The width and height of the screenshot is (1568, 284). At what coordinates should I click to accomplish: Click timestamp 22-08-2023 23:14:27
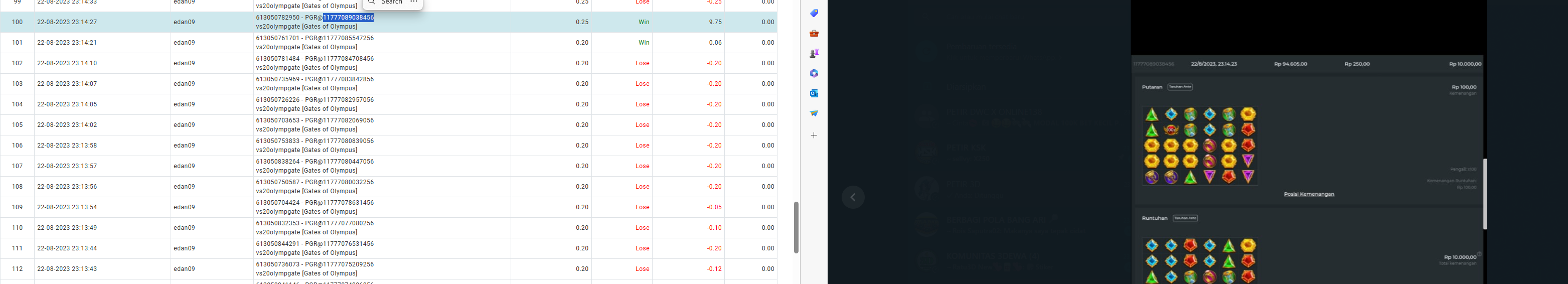67,22
